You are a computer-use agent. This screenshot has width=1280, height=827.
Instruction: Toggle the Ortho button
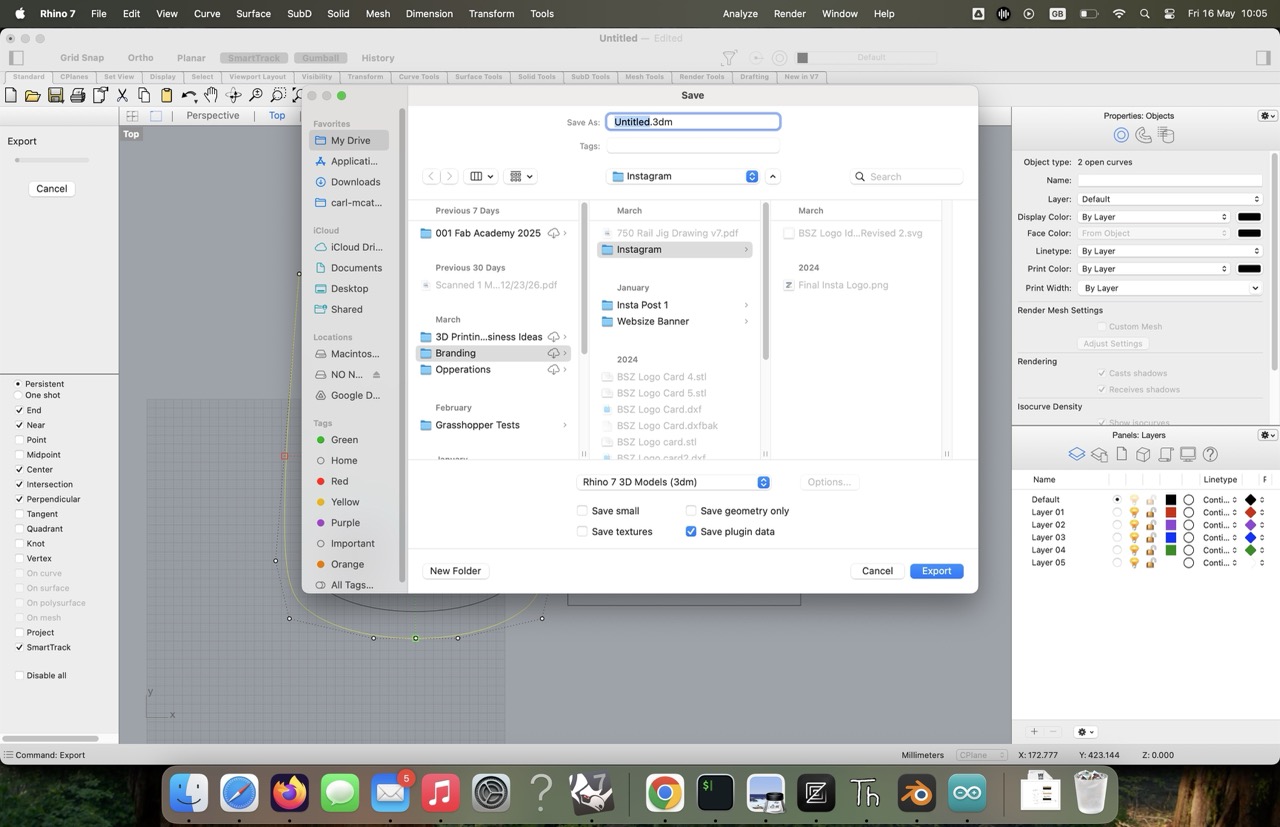pyautogui.click(x=140, y=58)
